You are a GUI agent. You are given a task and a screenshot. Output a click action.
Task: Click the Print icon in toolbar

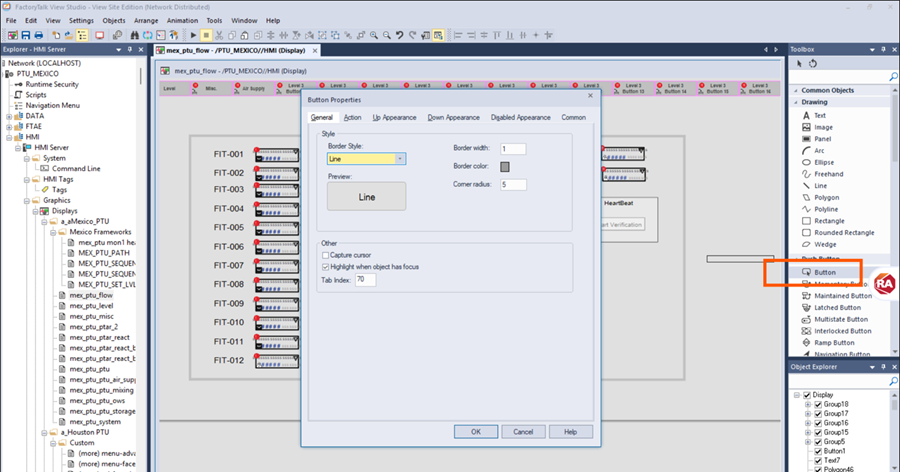39,35
